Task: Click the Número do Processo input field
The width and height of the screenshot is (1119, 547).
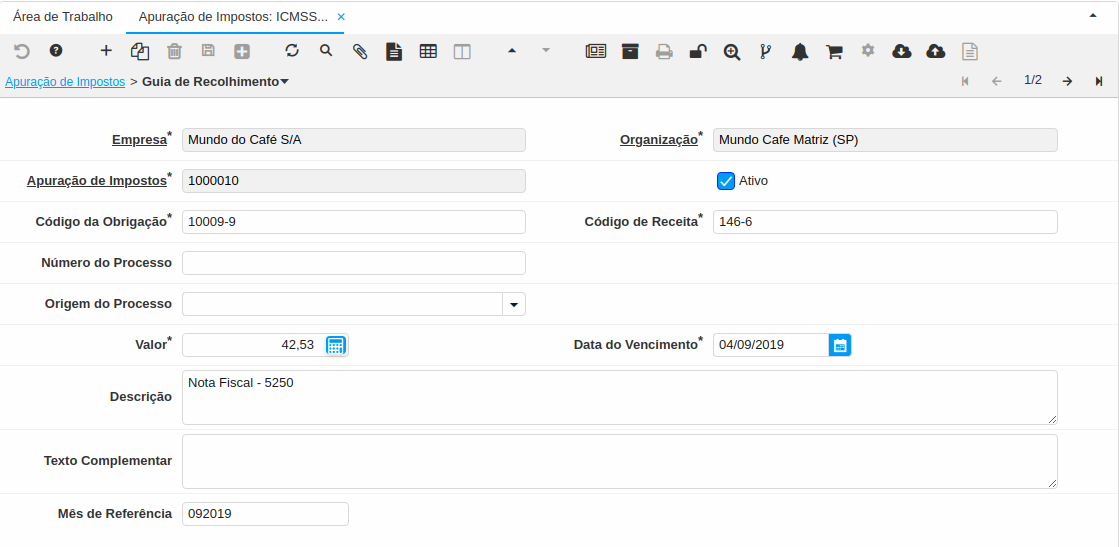Action: pyautogui.click(x=353, y=263)
